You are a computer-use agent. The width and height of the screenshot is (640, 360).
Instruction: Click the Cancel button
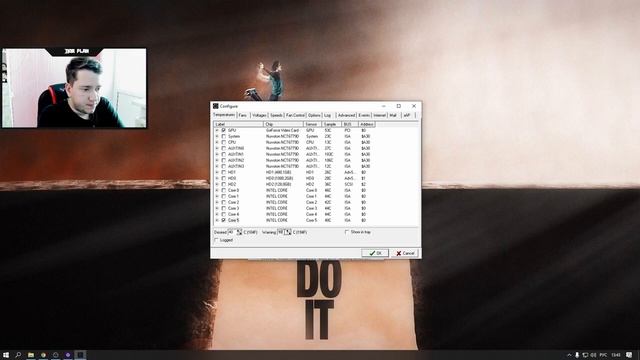405,253
